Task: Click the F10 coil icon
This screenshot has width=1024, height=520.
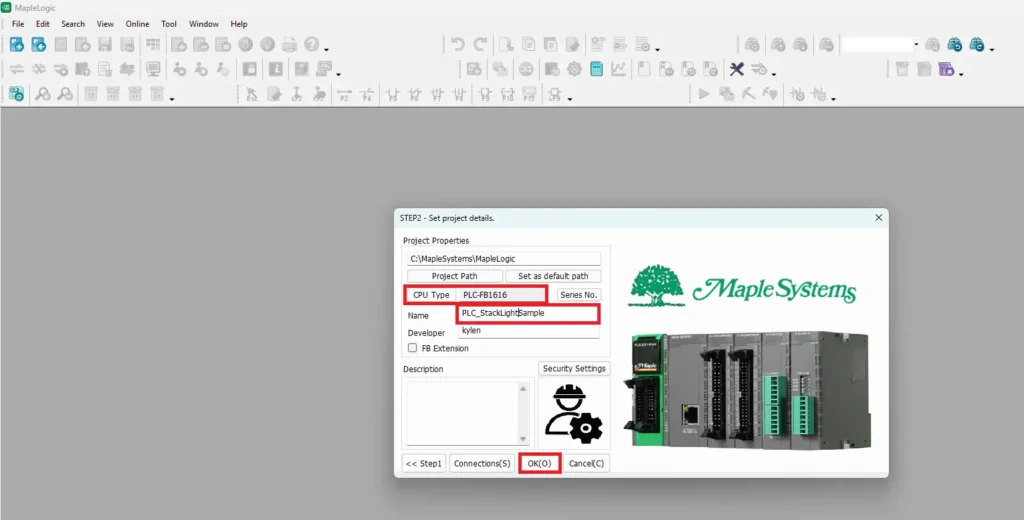Action: coord(507,93)
